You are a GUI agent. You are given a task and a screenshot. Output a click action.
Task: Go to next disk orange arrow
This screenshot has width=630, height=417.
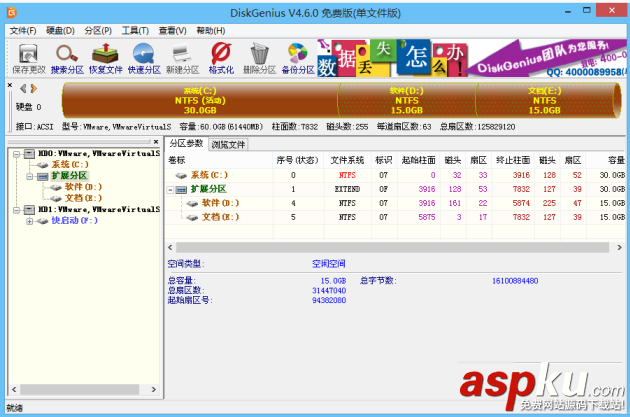(34, 88)
